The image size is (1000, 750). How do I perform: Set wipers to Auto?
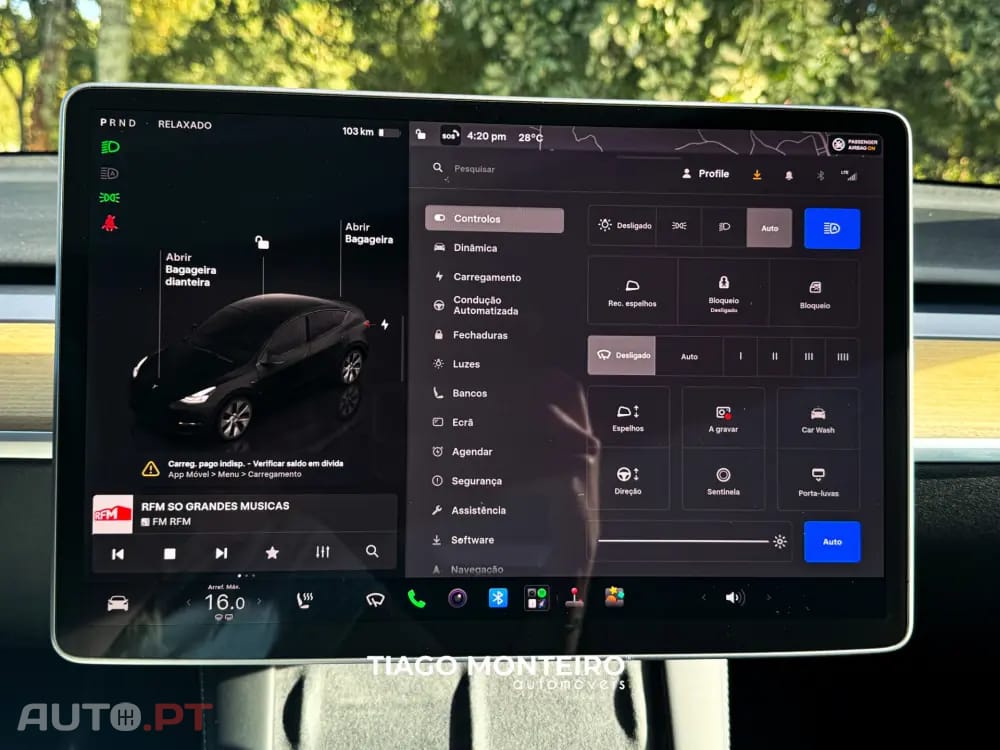689,357
